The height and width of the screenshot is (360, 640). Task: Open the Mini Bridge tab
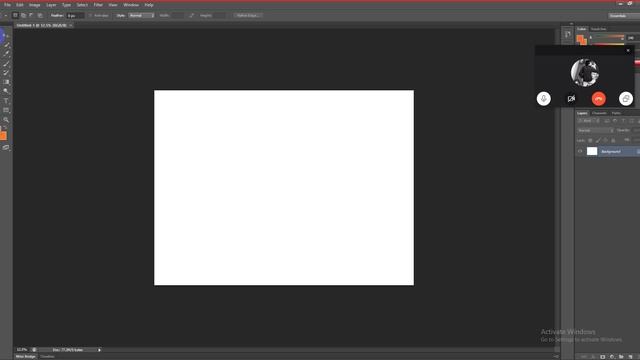tap(25, 357)
